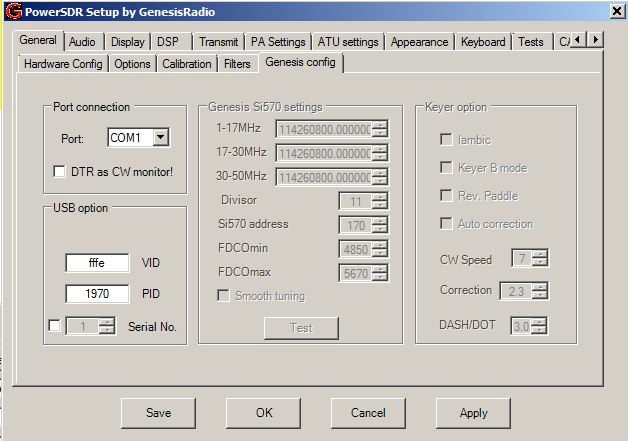The width and height of the screenshot is (628, 441).
Task: Switch to the General tab
Action: pos(38,40)
